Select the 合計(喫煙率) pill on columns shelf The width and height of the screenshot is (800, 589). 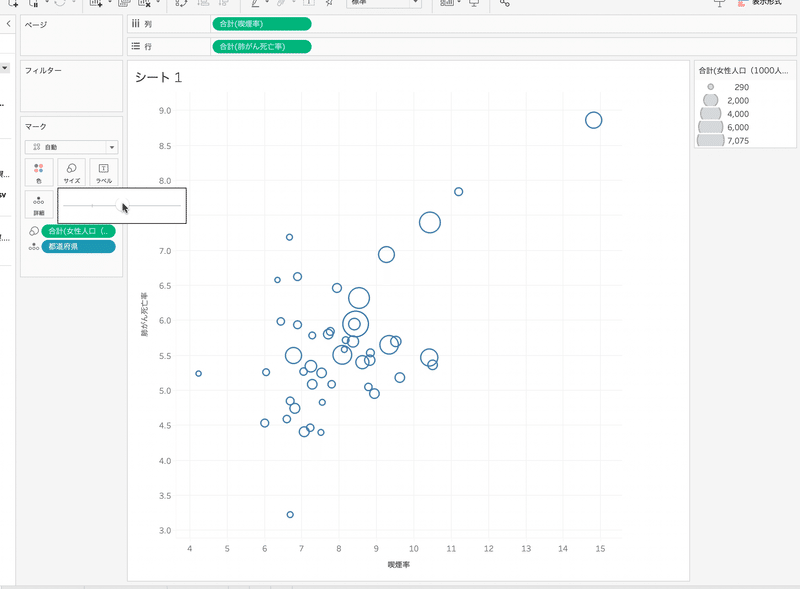[x=262, y=24]
